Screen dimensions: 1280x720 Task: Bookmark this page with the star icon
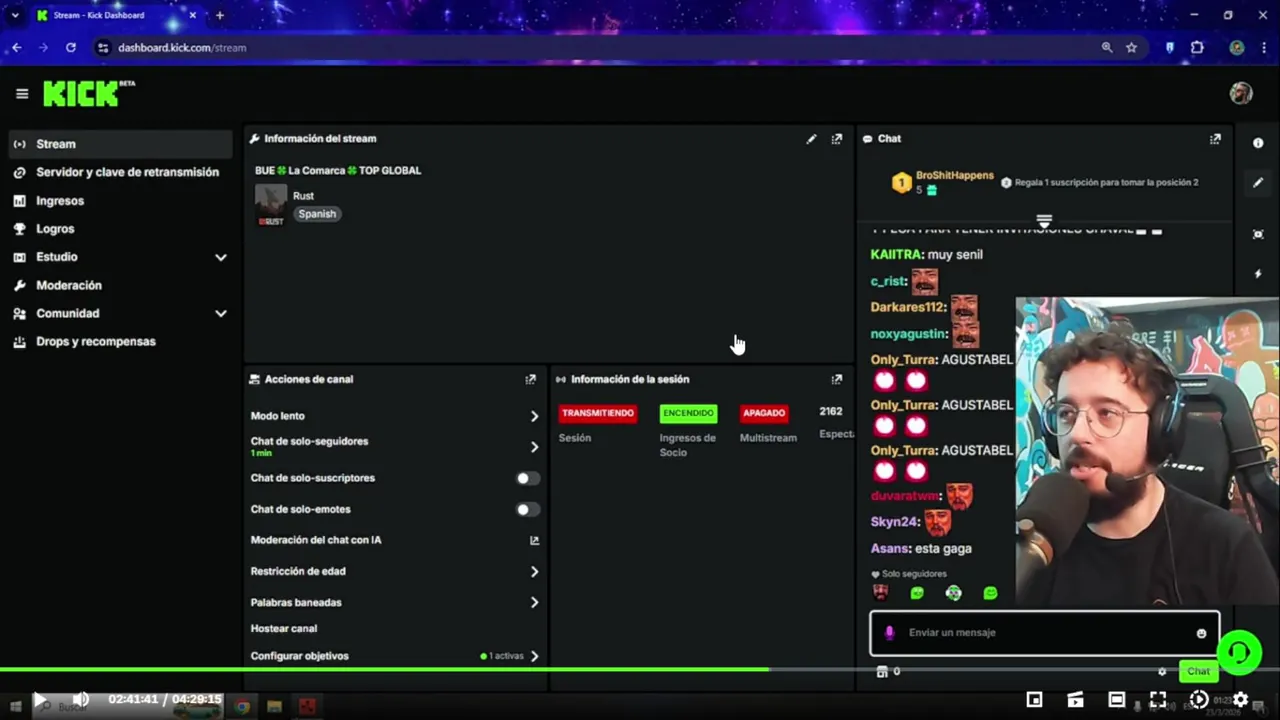click(1131, 47)
